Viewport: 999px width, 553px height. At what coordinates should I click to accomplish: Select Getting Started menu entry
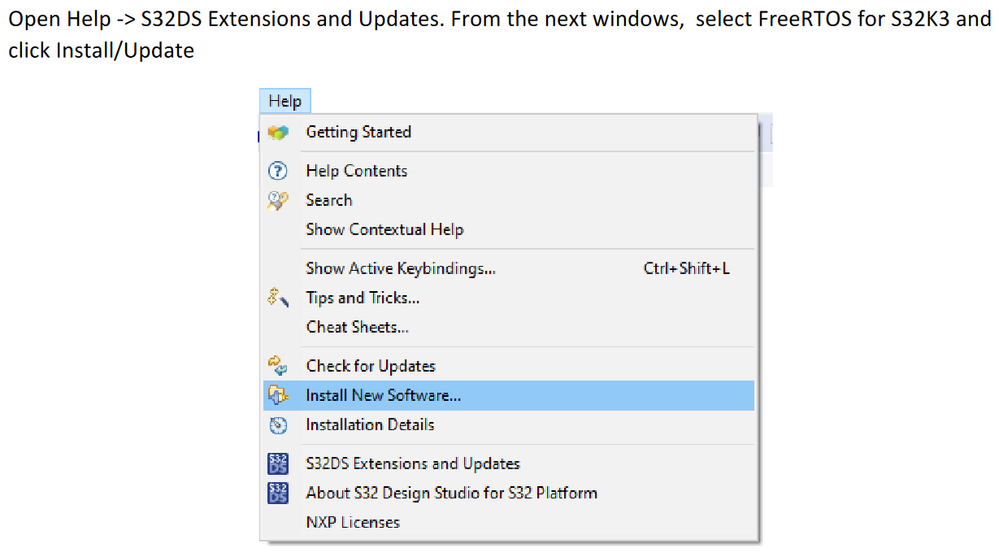358,132
